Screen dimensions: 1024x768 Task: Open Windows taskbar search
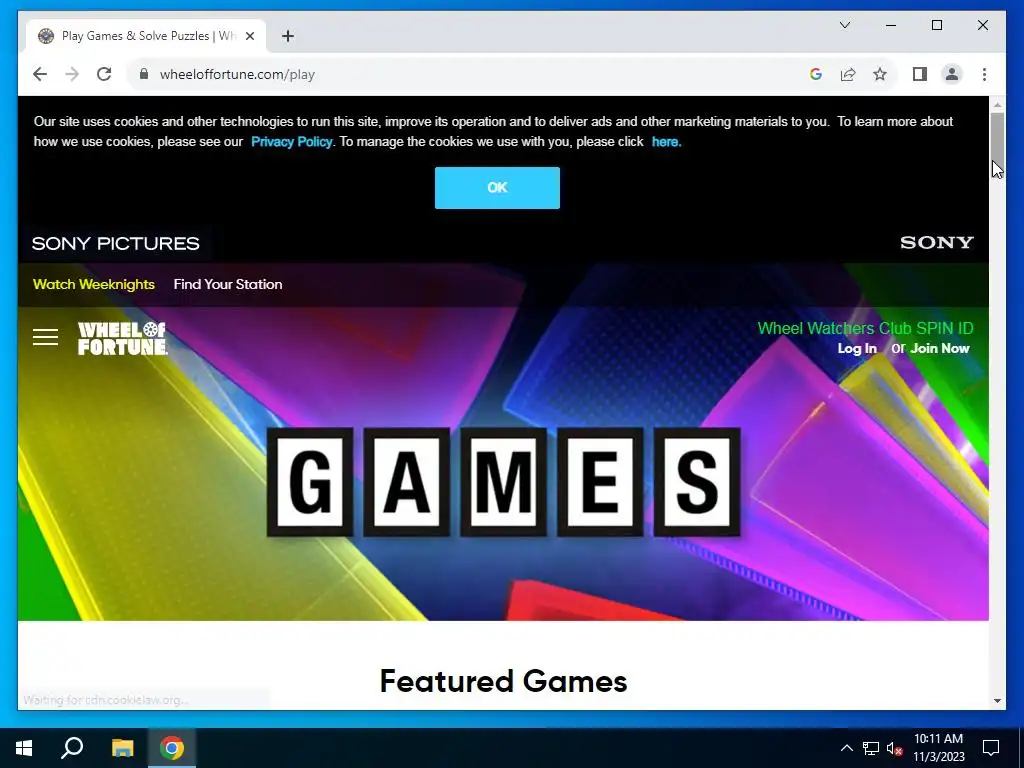[x=72, y=748]
